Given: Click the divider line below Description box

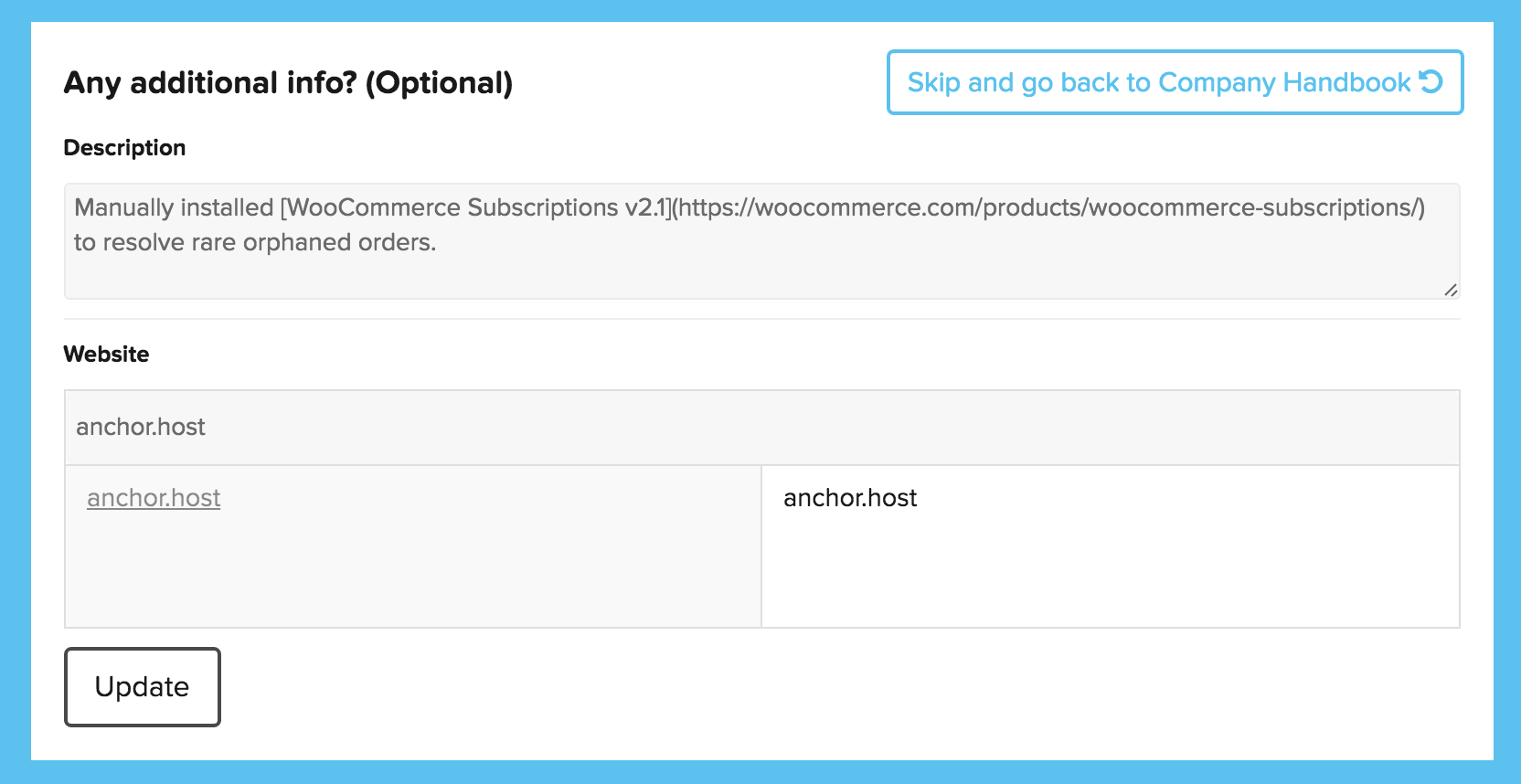Looking at the screenshot, I should coord(761,319).
